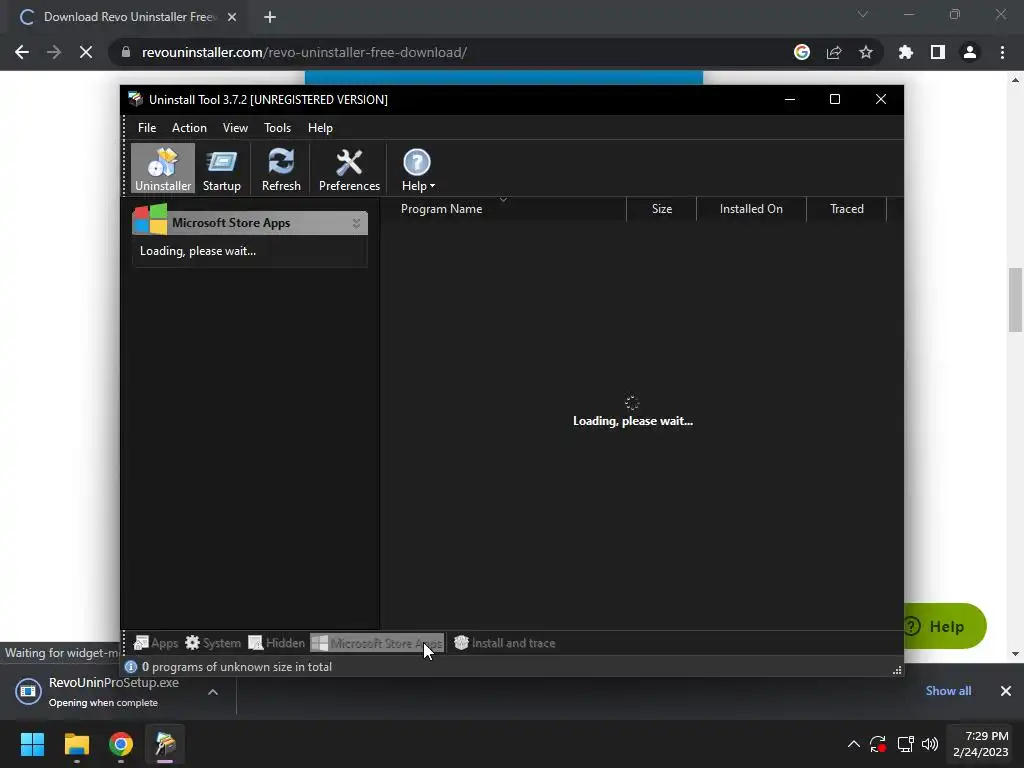Viewport: 1024px width, 768px height.
Task: Open RevoUninProSetup.exe download options arrow
Action: 213,692
